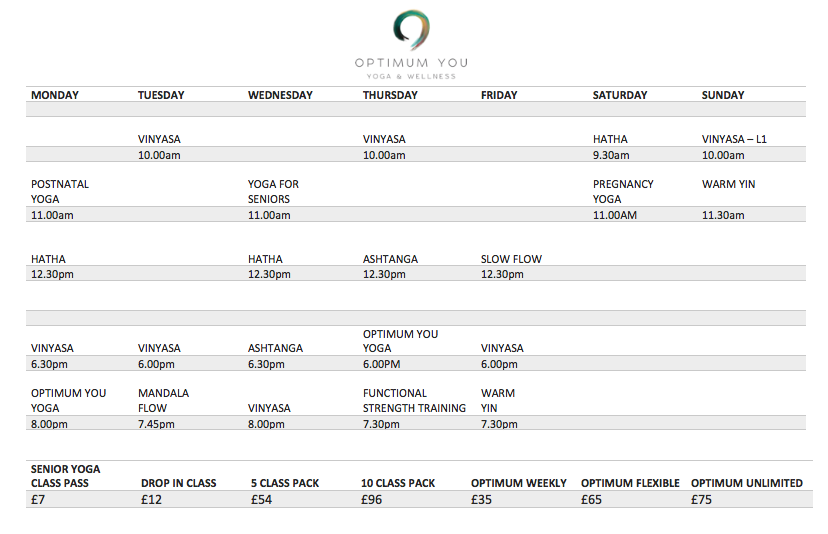Viewport: 828px width, 534px height.
Task: Click the OPTIMUM UNLIMITED pricing heading
Action: (746, 483)
